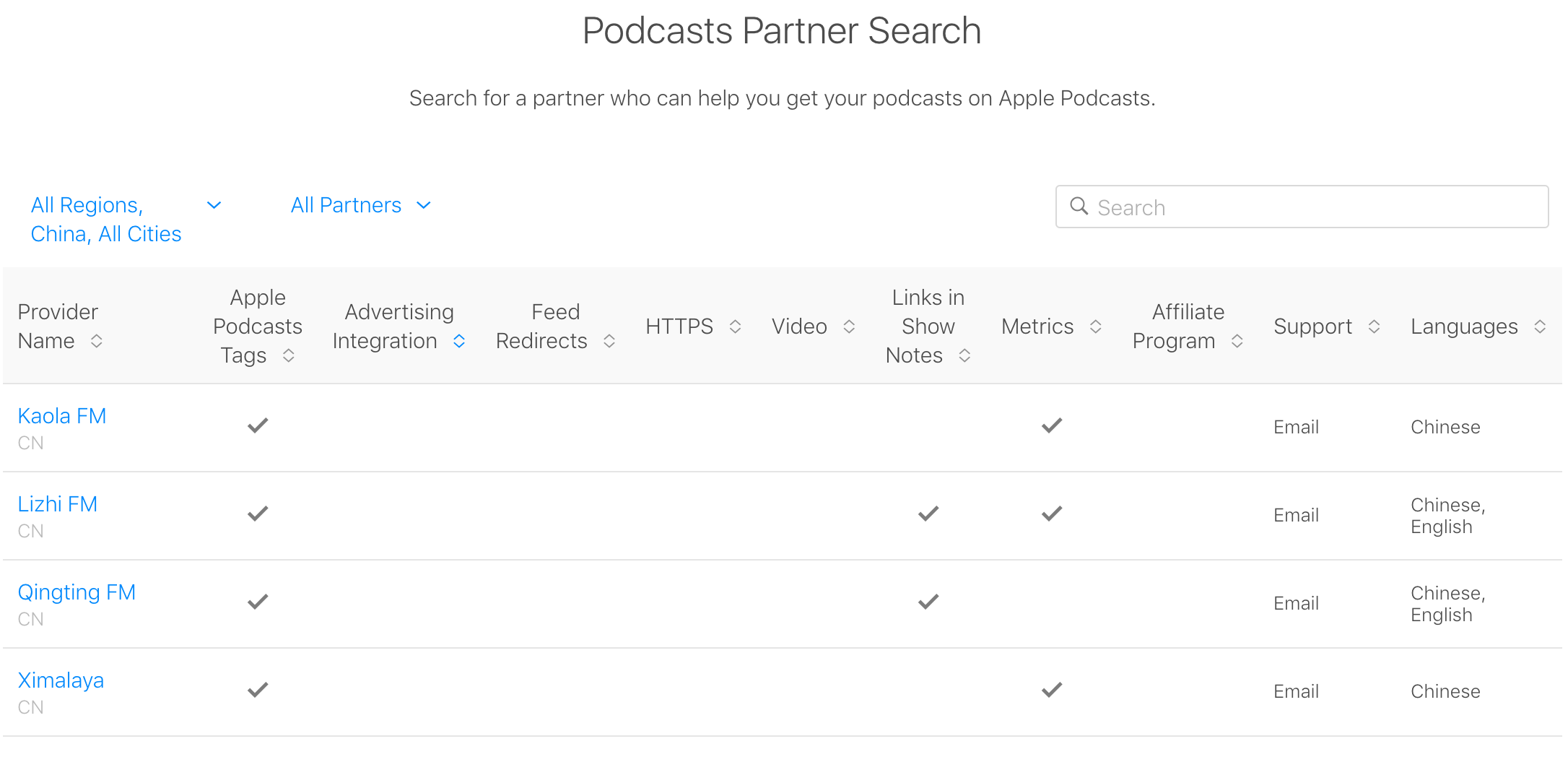The height and width of the screenshot is (783, 1568).
Task: Sort by Feed Redirects arrows
Action: (x=609, y=341)
